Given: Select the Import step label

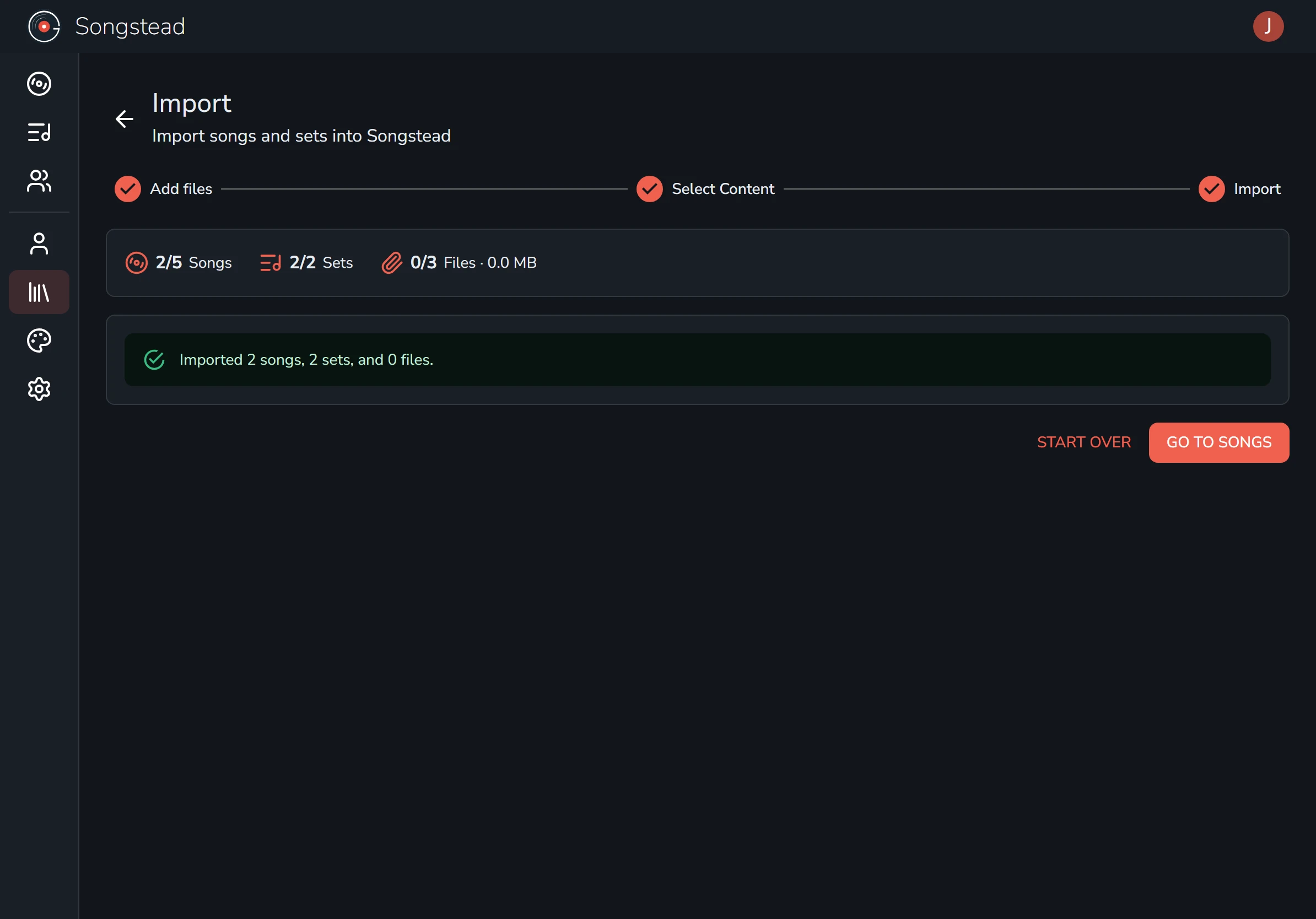Looking at the screenshot, I should [x=1257, y=189].
